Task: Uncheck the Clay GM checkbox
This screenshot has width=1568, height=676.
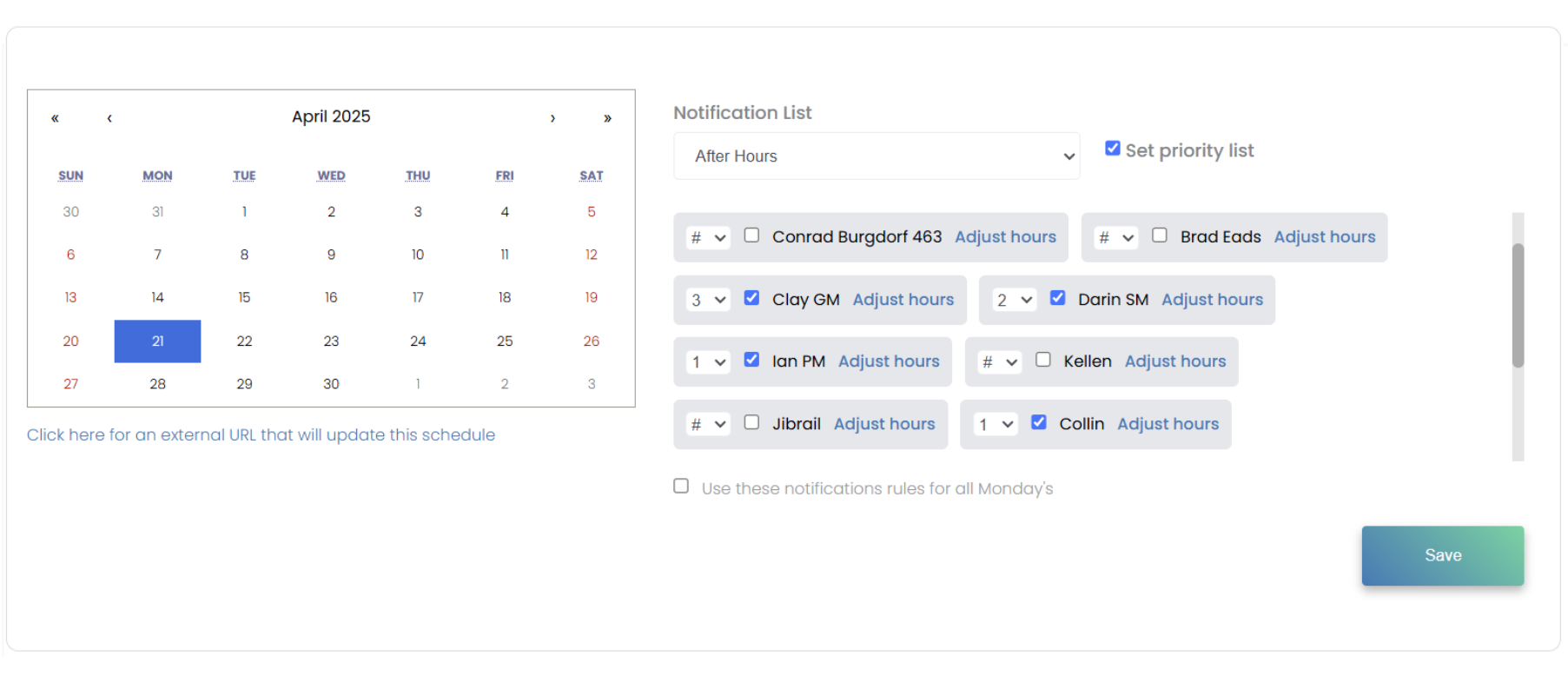Action: [x=751, y=298]
